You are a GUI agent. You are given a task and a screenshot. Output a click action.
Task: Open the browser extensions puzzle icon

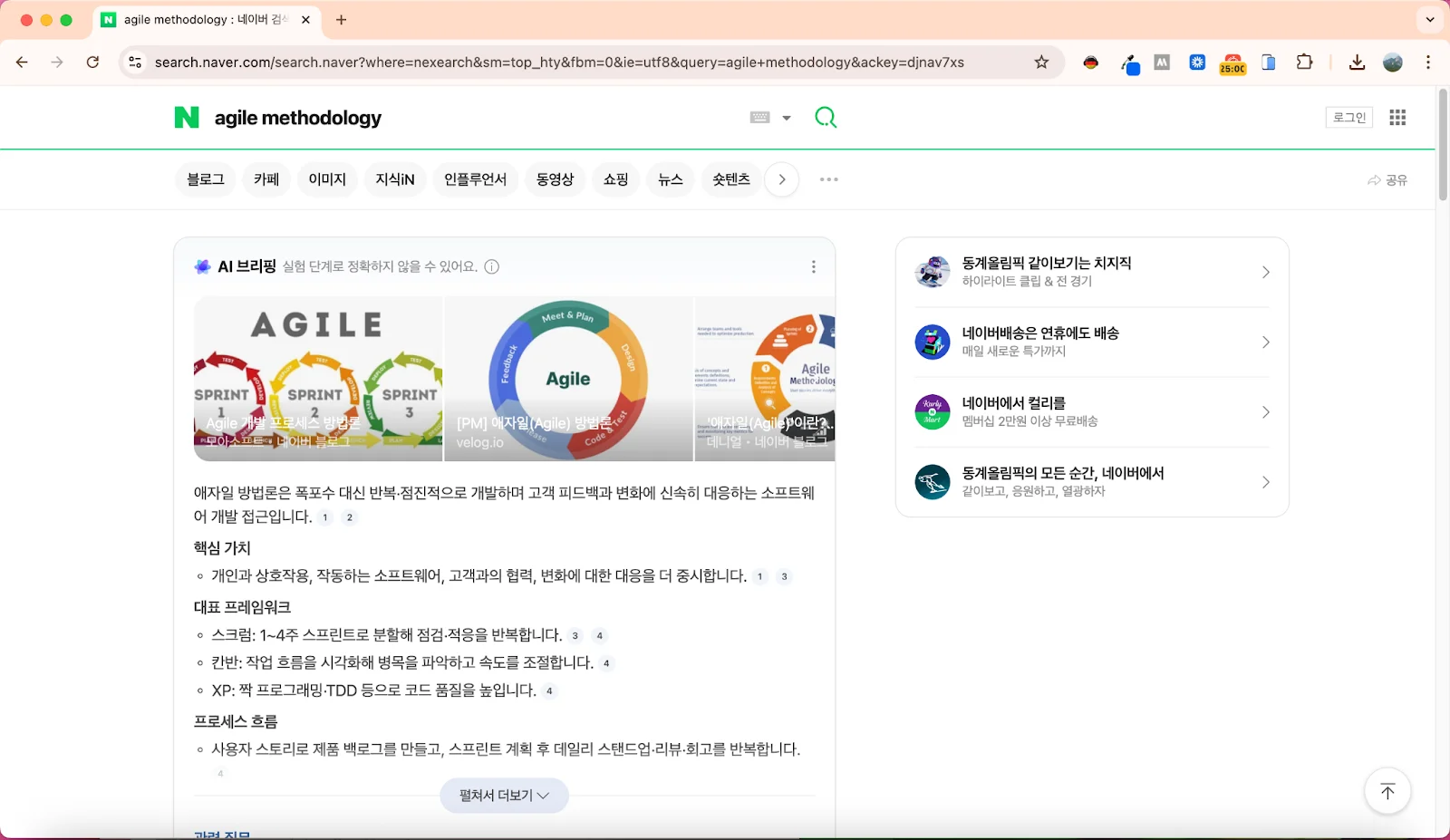pos(1304,62)
